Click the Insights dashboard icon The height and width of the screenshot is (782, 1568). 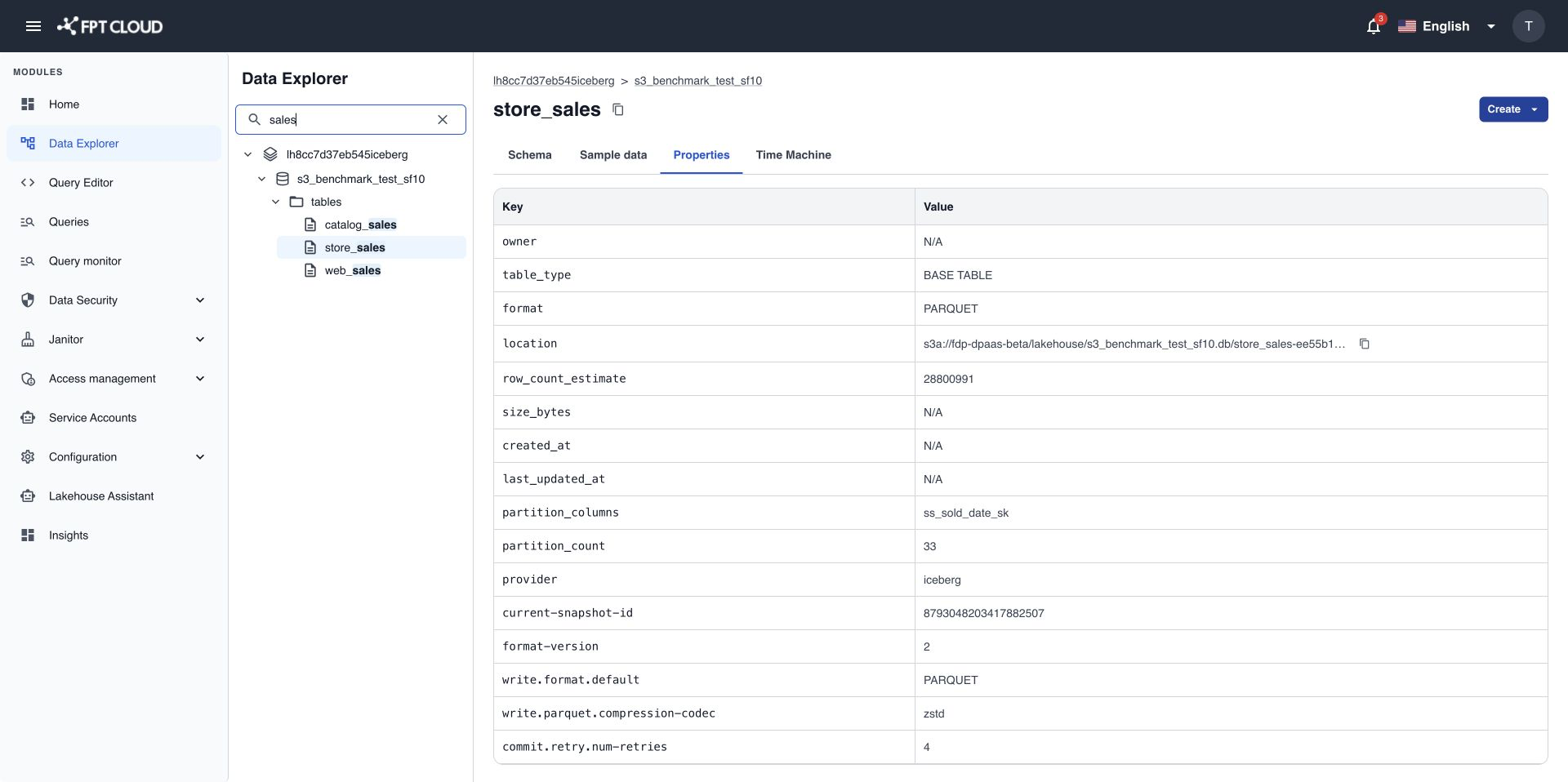(x=28, y=535)
